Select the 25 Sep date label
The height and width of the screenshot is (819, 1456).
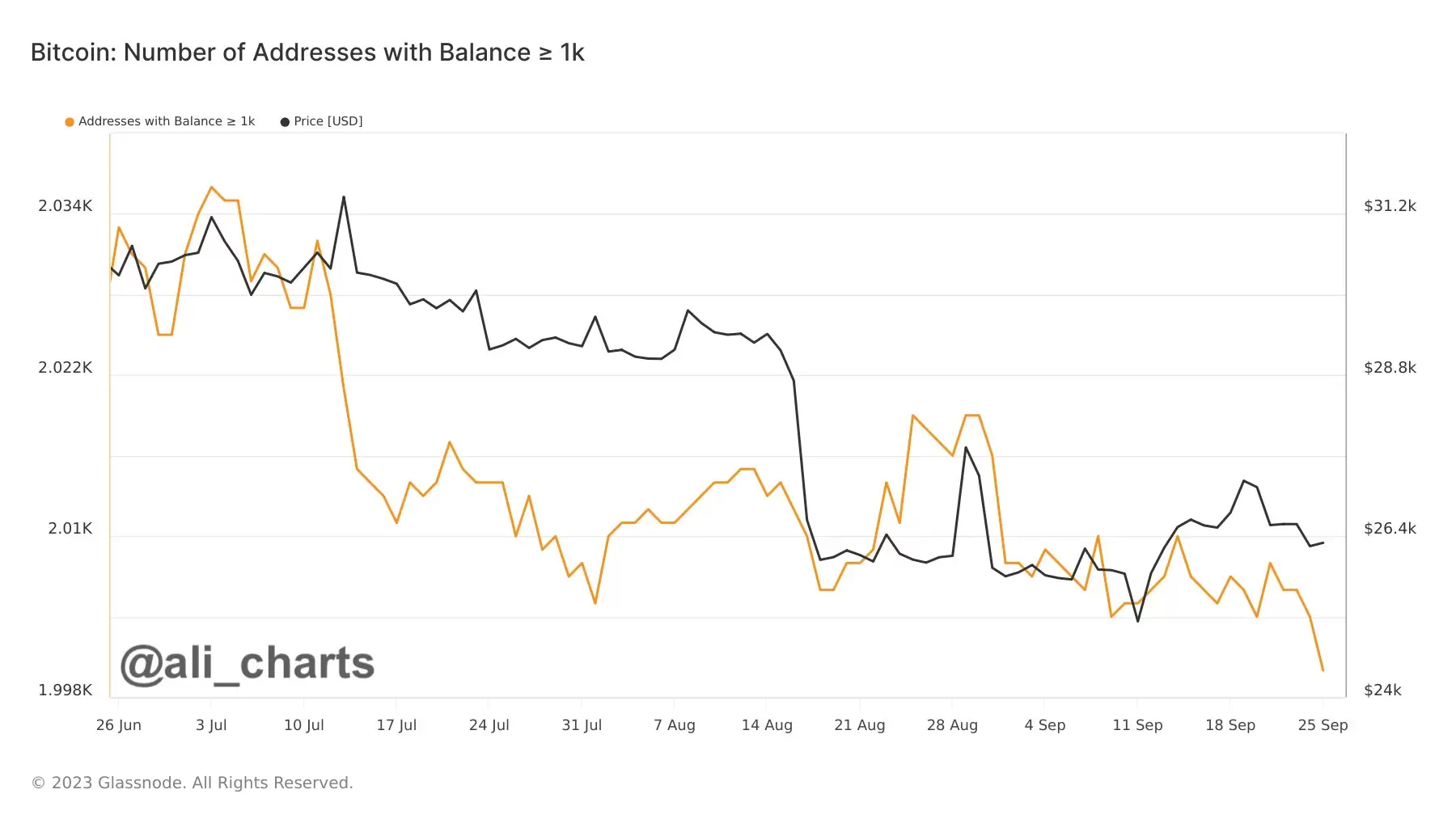click(x=1323, y=725)
